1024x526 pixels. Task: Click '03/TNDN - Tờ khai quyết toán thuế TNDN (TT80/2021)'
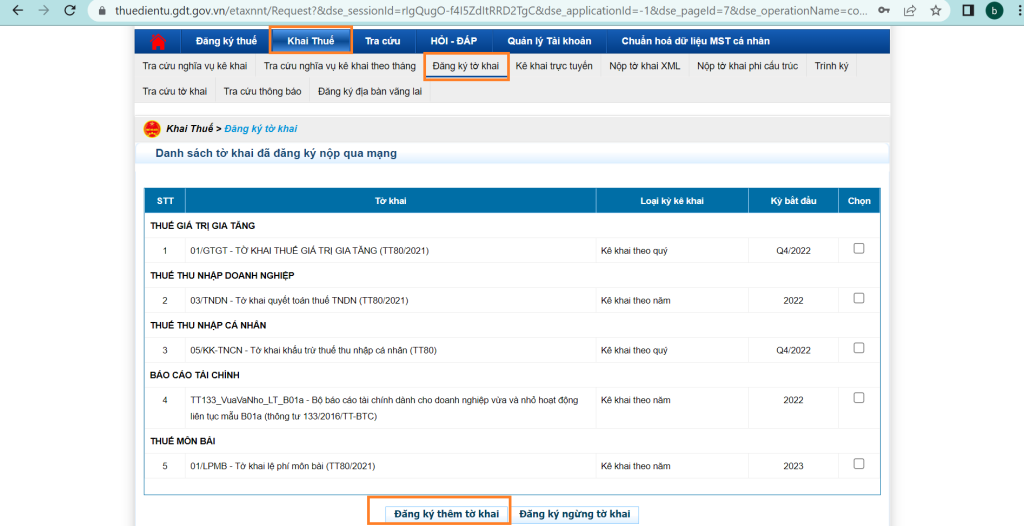299,301
